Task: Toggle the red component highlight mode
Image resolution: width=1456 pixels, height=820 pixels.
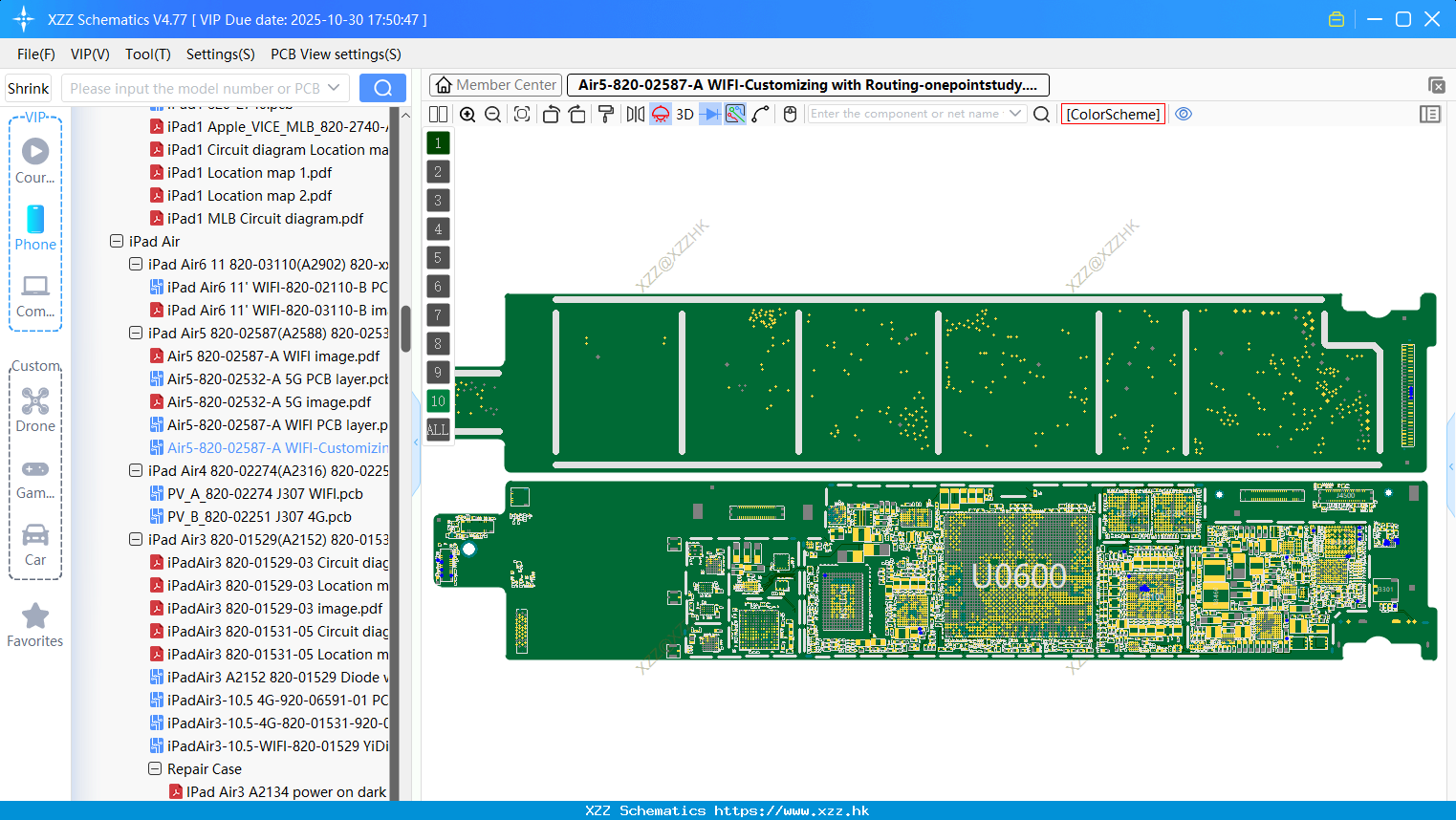Action: coord(661,114)
